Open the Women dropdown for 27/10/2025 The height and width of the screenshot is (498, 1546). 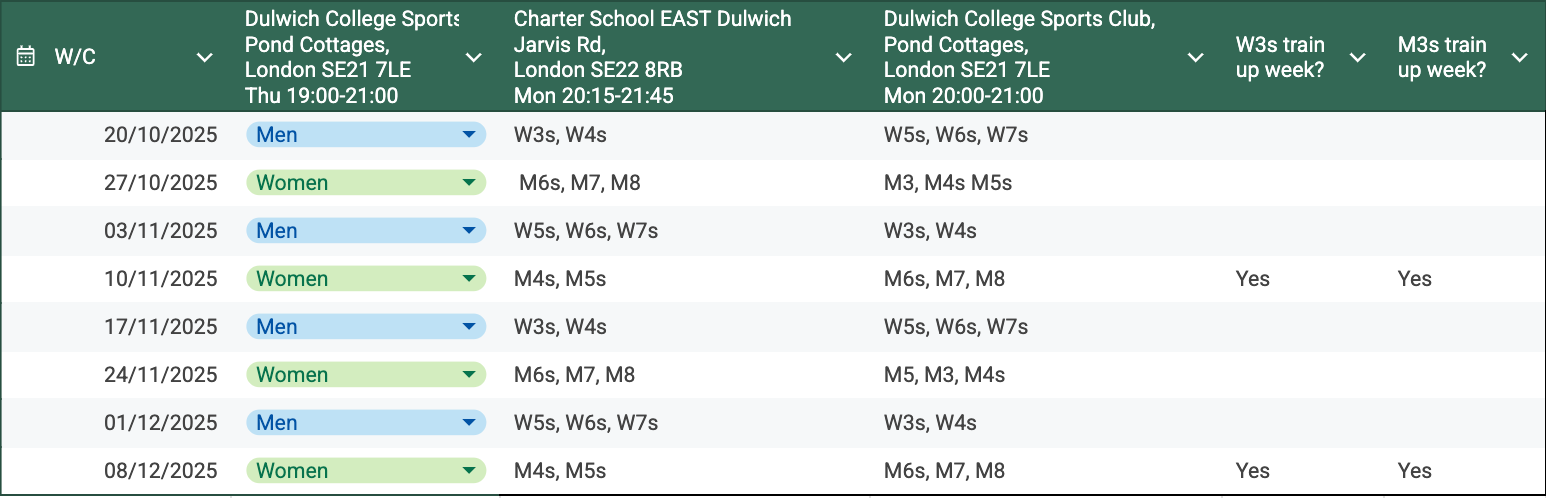[468, 183]
